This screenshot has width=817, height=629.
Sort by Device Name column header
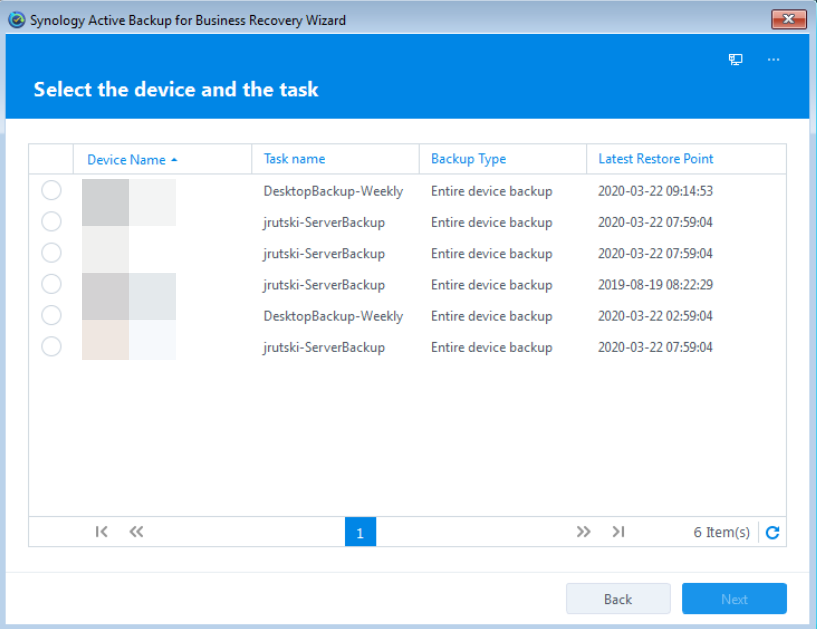pyautogui.click(x=162, y=159)
